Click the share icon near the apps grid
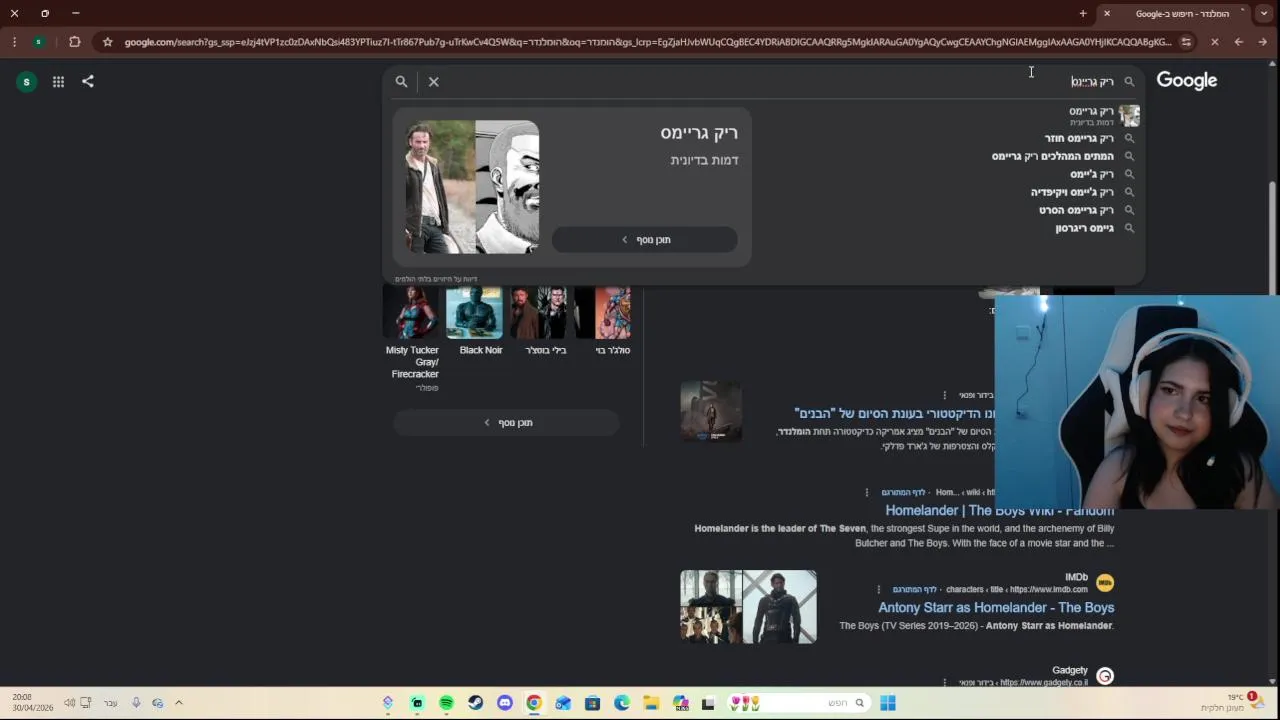The image size is (1280, 720). [x=88, y=81]
